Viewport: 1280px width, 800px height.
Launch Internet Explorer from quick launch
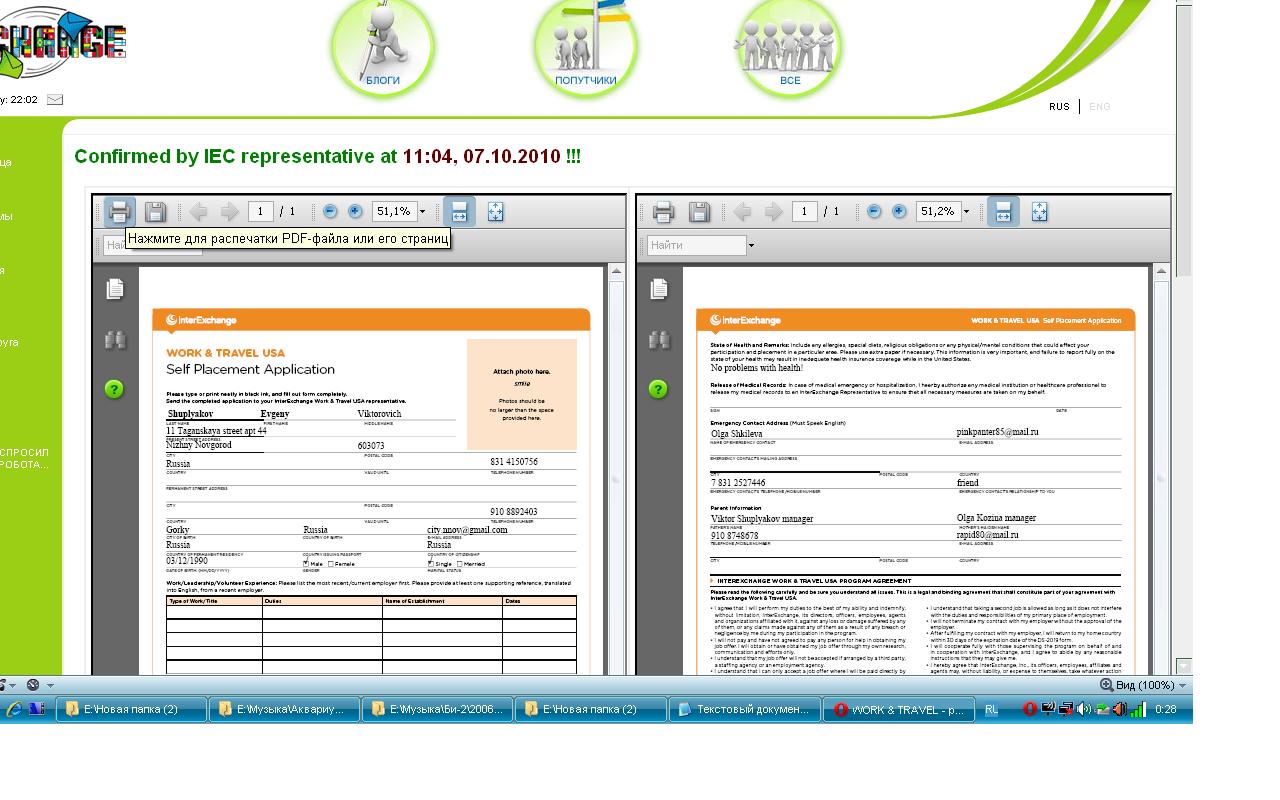pyautogui.click(x=15, y=709)
